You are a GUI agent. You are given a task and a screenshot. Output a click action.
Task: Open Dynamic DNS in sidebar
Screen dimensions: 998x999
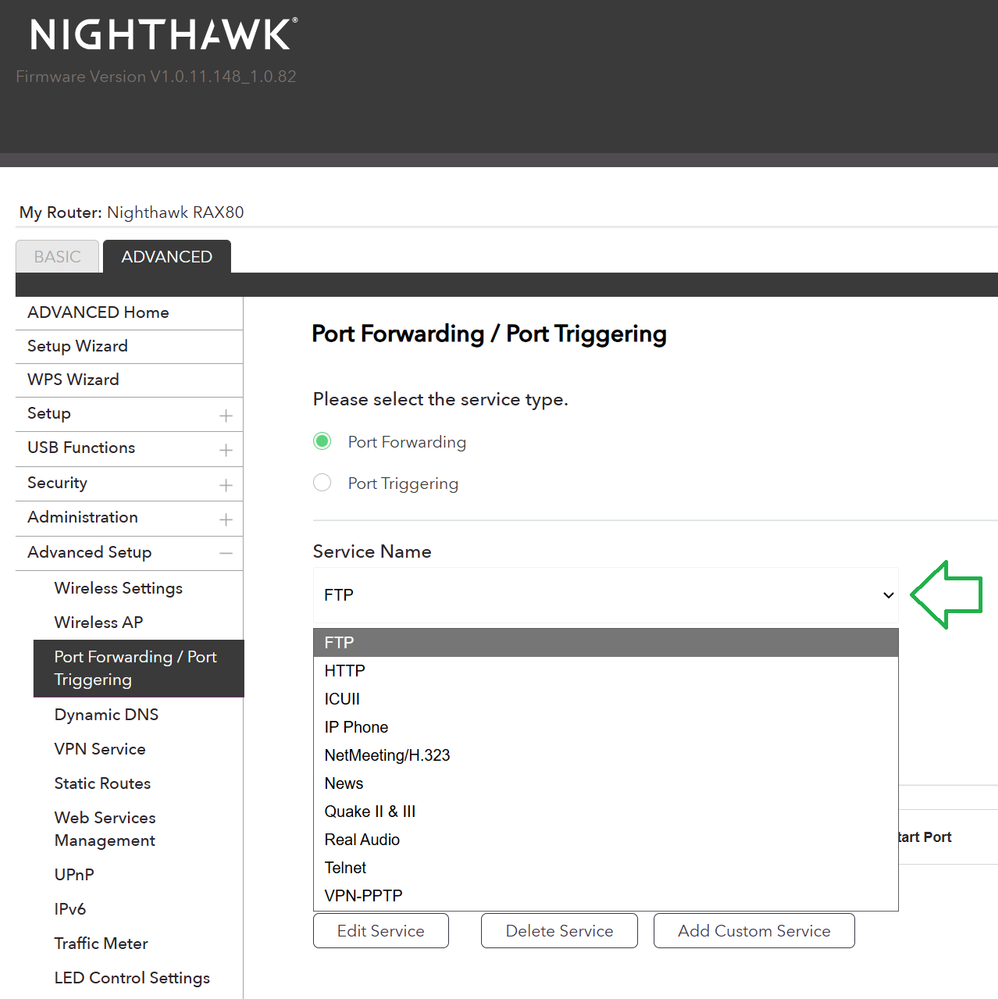(x=106, y=715)
